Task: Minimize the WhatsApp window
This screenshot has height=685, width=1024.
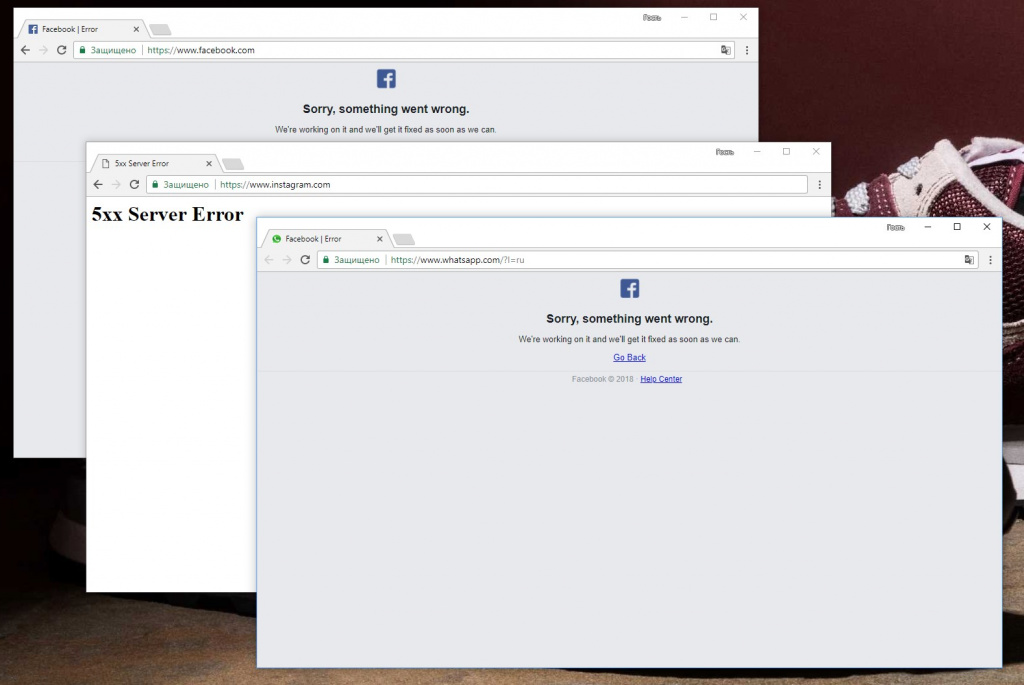Action: coord(927,227)
